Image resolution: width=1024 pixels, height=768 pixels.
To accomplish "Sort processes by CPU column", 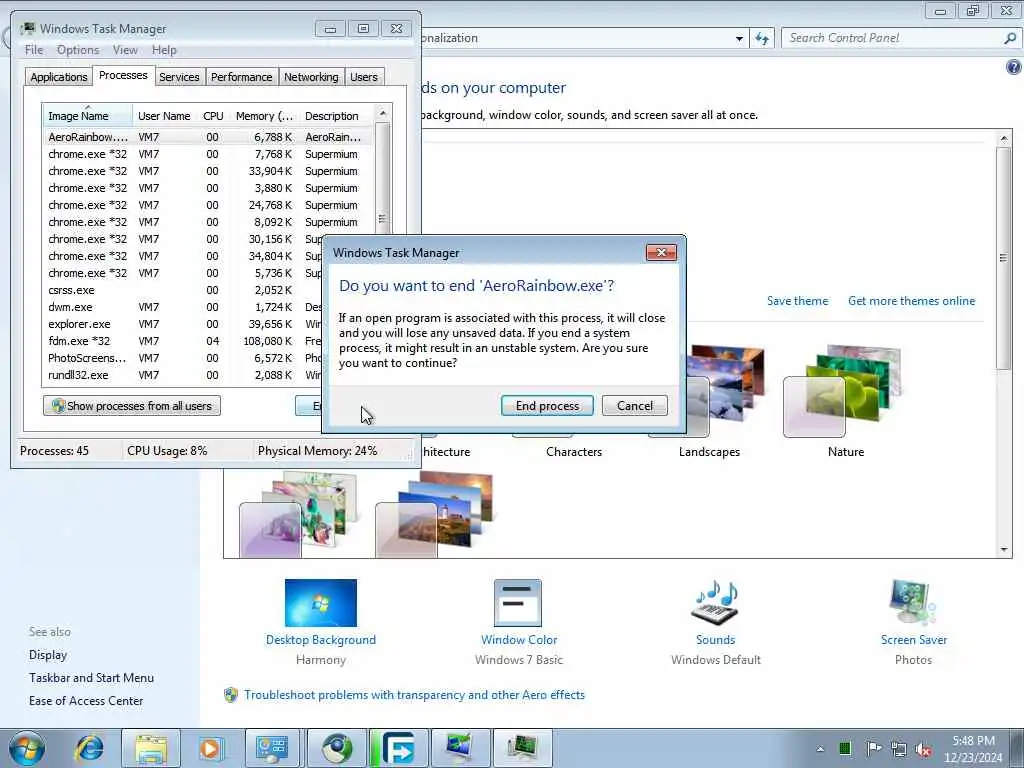I will [x=213, y=116].
